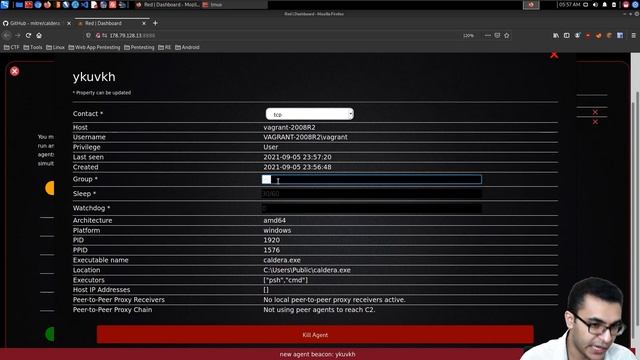Open a new browser tab
The image size is (640, 360).
(155, 23)
